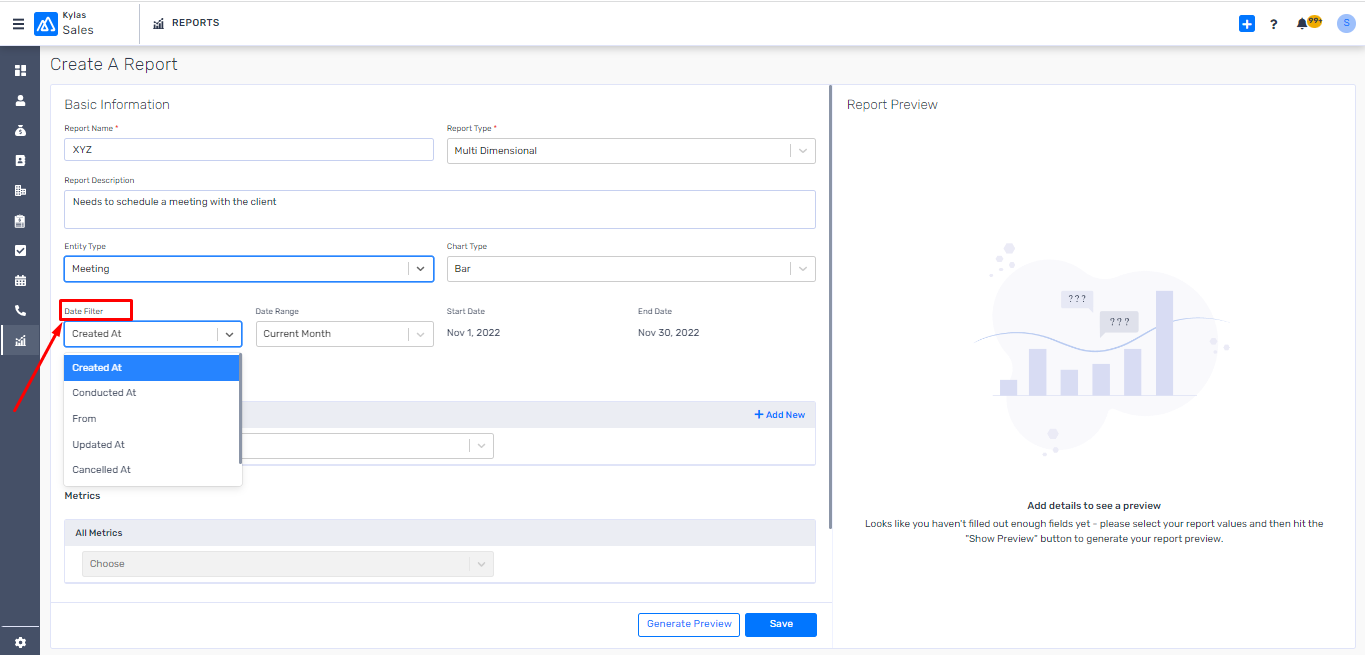Click the Report Name input field

249,150
